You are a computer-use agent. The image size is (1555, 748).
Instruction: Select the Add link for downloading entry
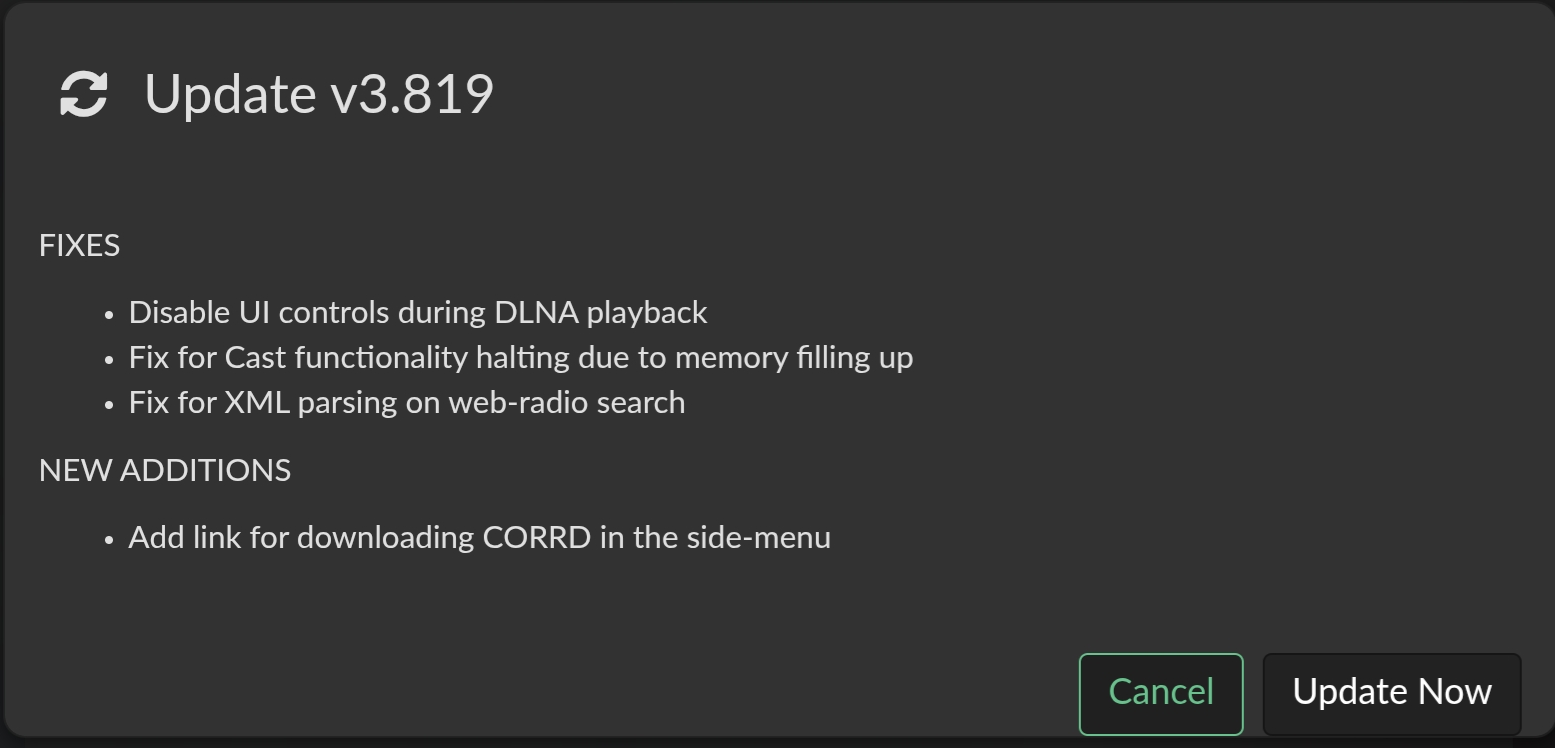click(480, 538)
